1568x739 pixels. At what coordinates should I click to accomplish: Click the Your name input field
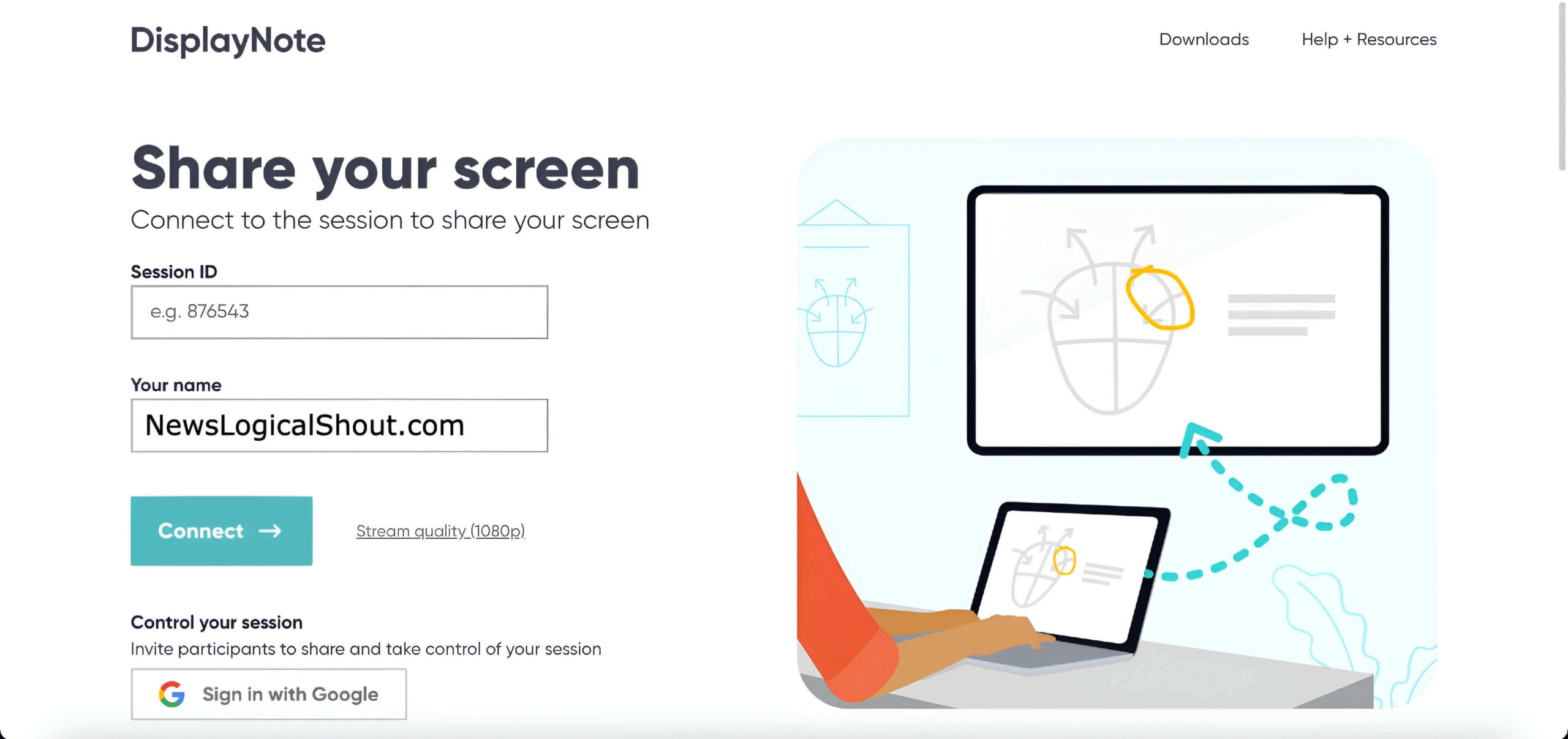339,425
